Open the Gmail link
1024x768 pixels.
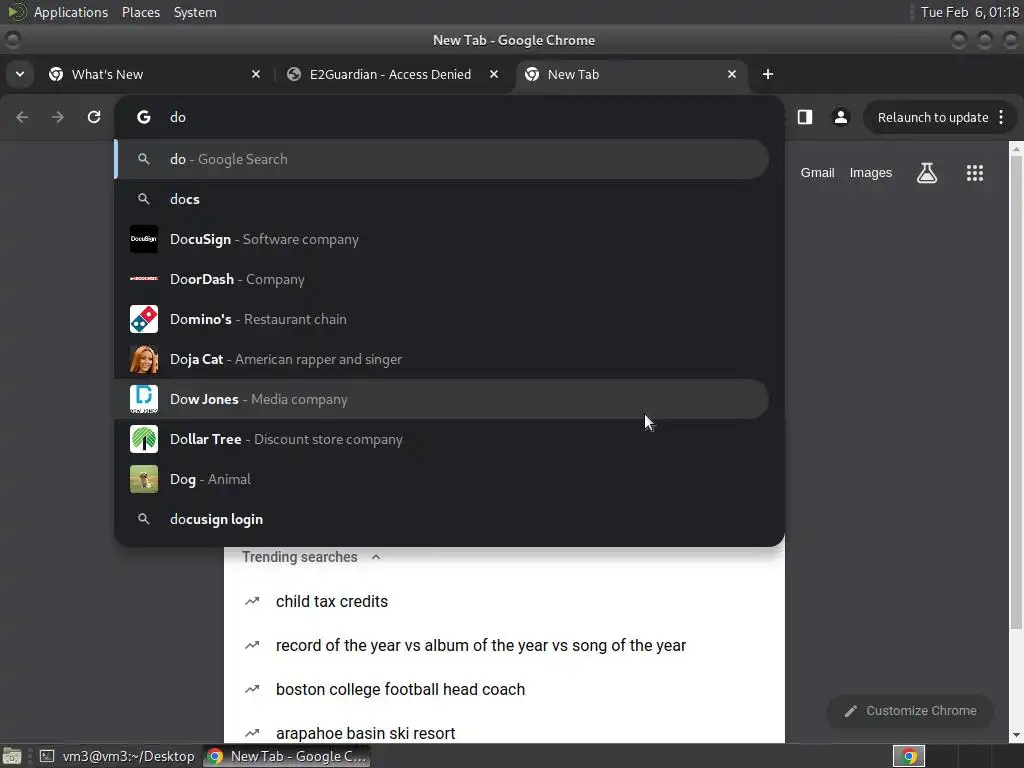818,173
